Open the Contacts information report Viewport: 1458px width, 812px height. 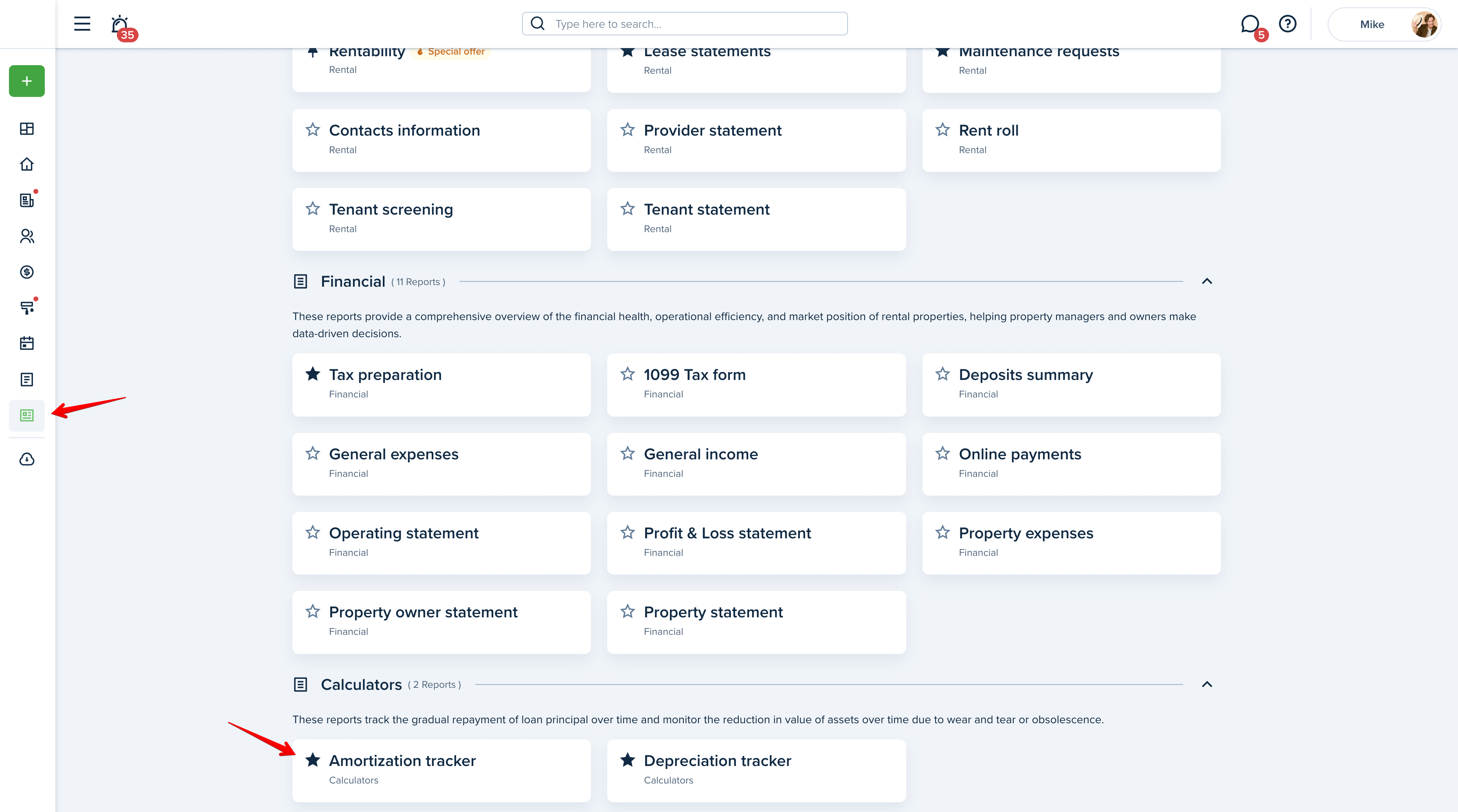point(441,140)
